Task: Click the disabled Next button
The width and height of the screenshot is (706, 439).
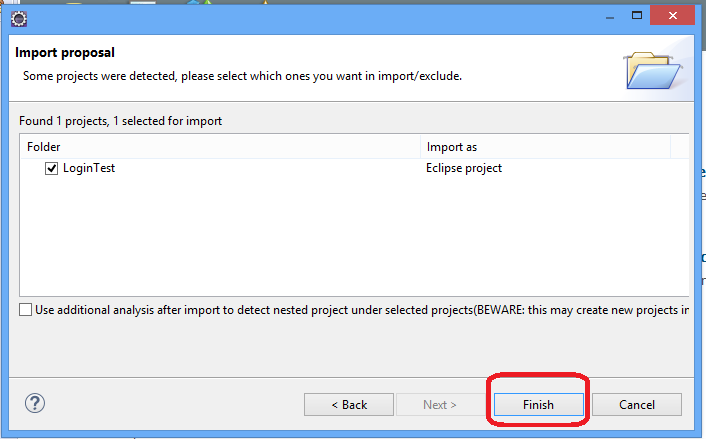Action: pyautogui.click(x=440, y=405)
